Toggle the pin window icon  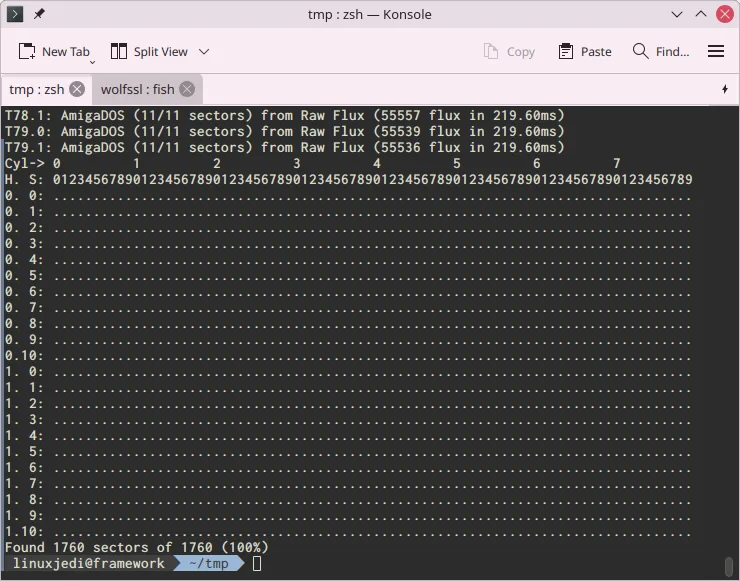pyautogui.click(x=39, y=14)
